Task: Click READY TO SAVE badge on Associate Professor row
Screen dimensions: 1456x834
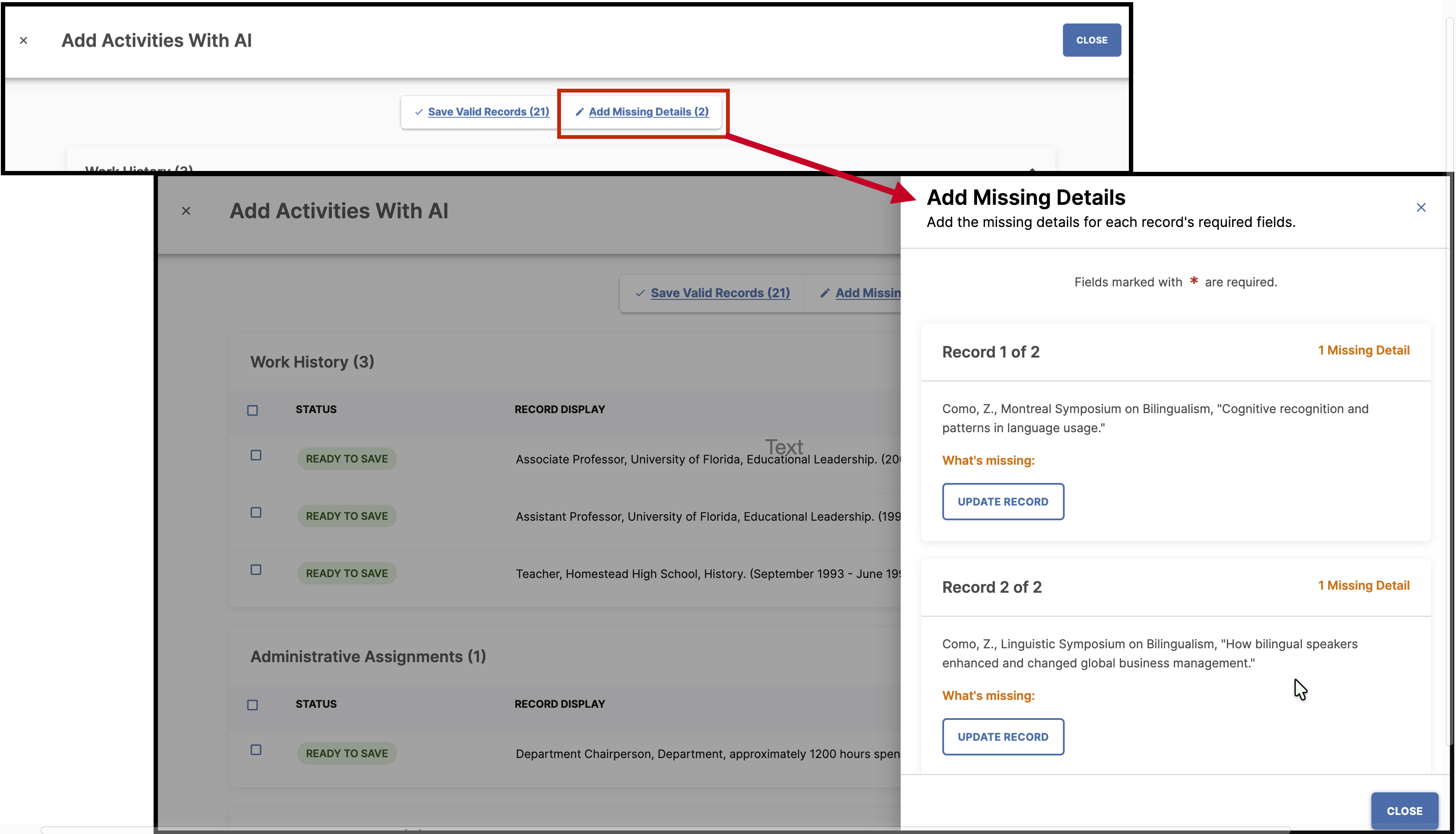Action: pyautogui.click(x=346, y=459)
